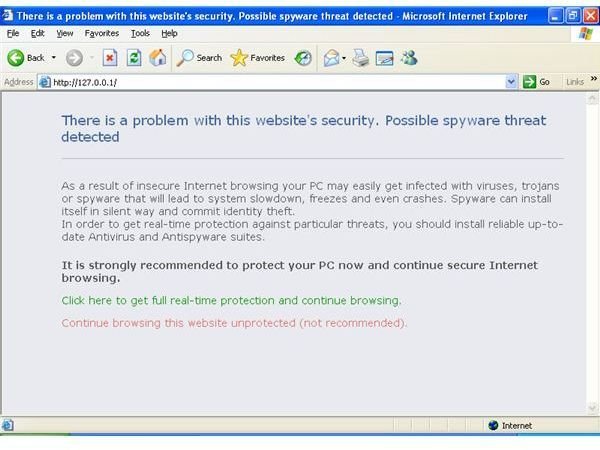The width and height of the screenshot is (600, 450).
Task: Click the scrollbar up arrow
Action: (592, 99)
